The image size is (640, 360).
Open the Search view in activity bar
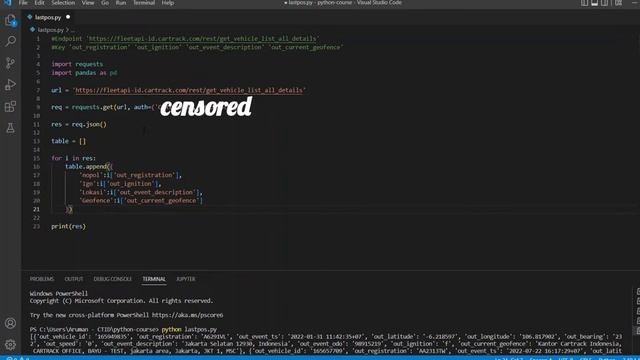coord(10,41)
